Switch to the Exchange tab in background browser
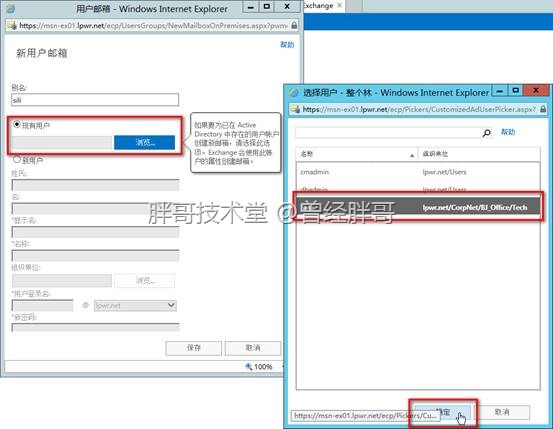The image size is (553, 429). [318, 6]
